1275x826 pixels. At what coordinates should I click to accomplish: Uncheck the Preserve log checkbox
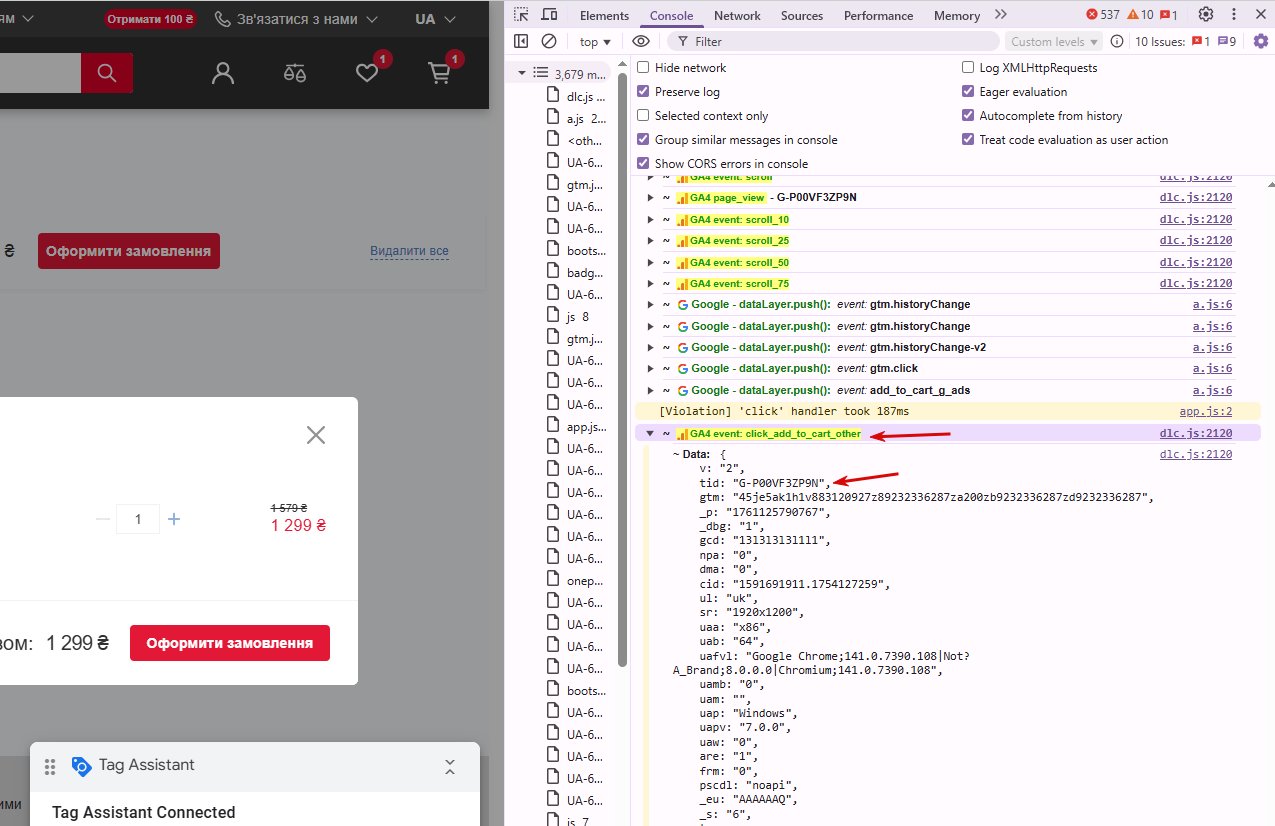pyautogui.click(x=644, y=92)
